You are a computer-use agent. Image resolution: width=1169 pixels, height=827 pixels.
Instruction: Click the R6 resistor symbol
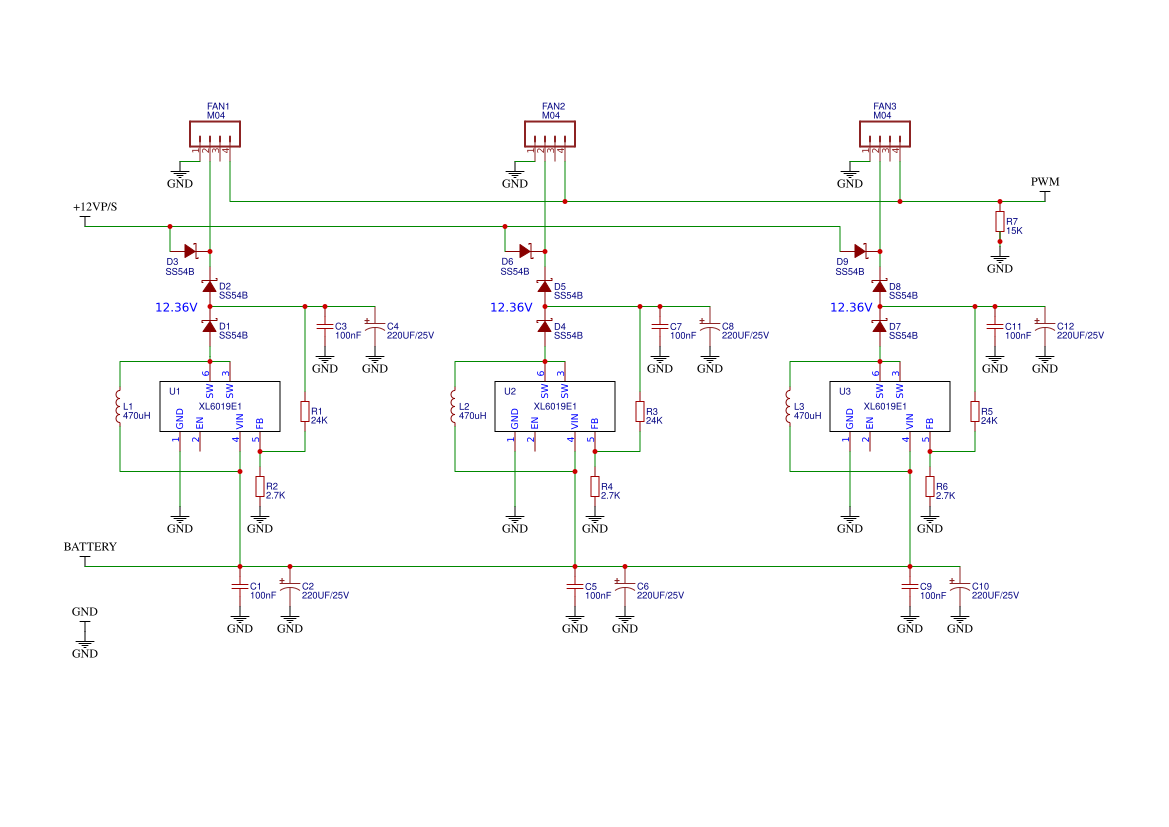click(x=930, y=487)
